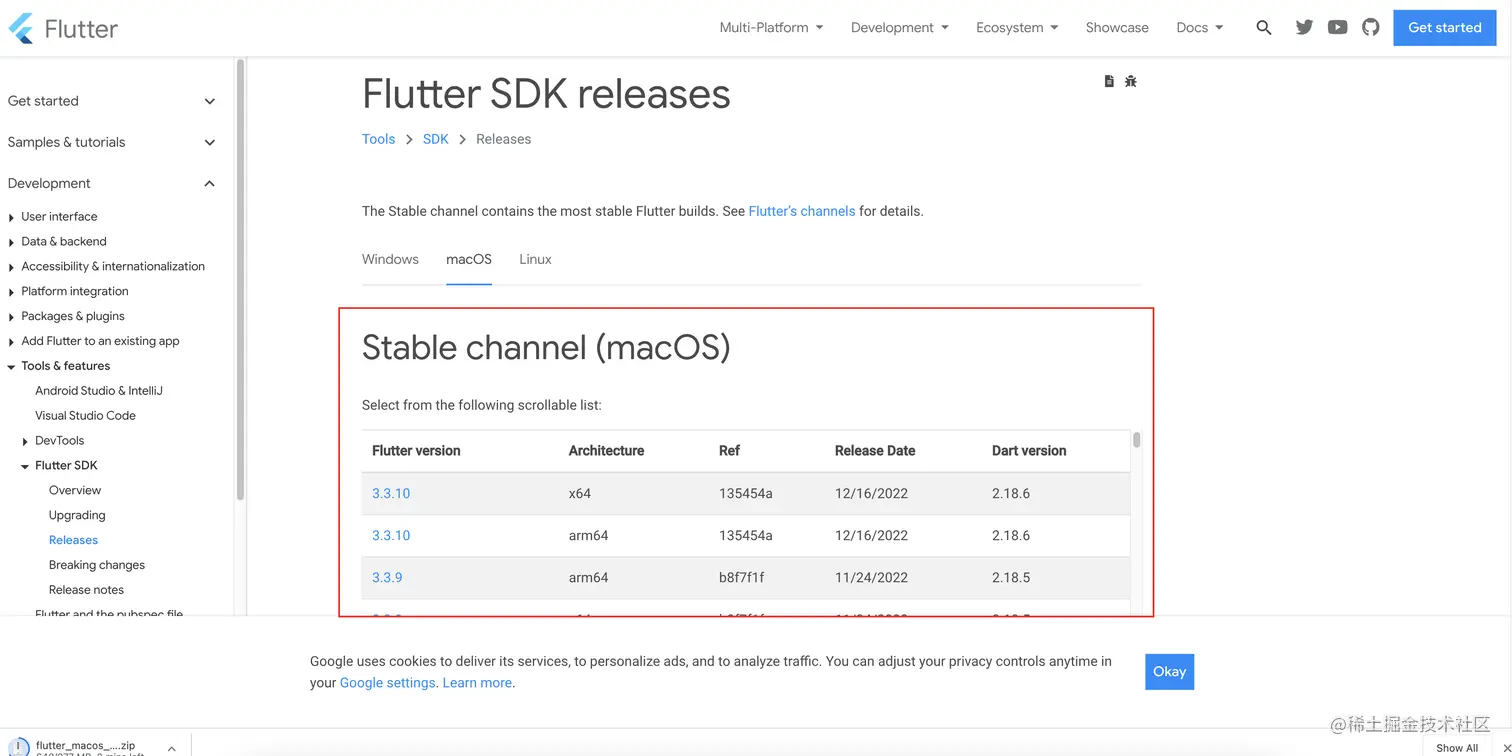Viewport: 1512px width, 756px height.
Task: Open the Ecosystem dropdown menu
Action: point(1017,28)
